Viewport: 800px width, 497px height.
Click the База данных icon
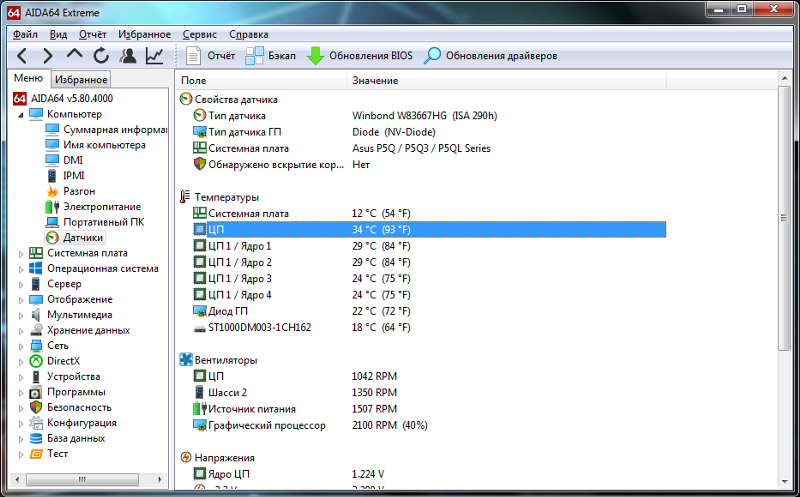[36, 438]
